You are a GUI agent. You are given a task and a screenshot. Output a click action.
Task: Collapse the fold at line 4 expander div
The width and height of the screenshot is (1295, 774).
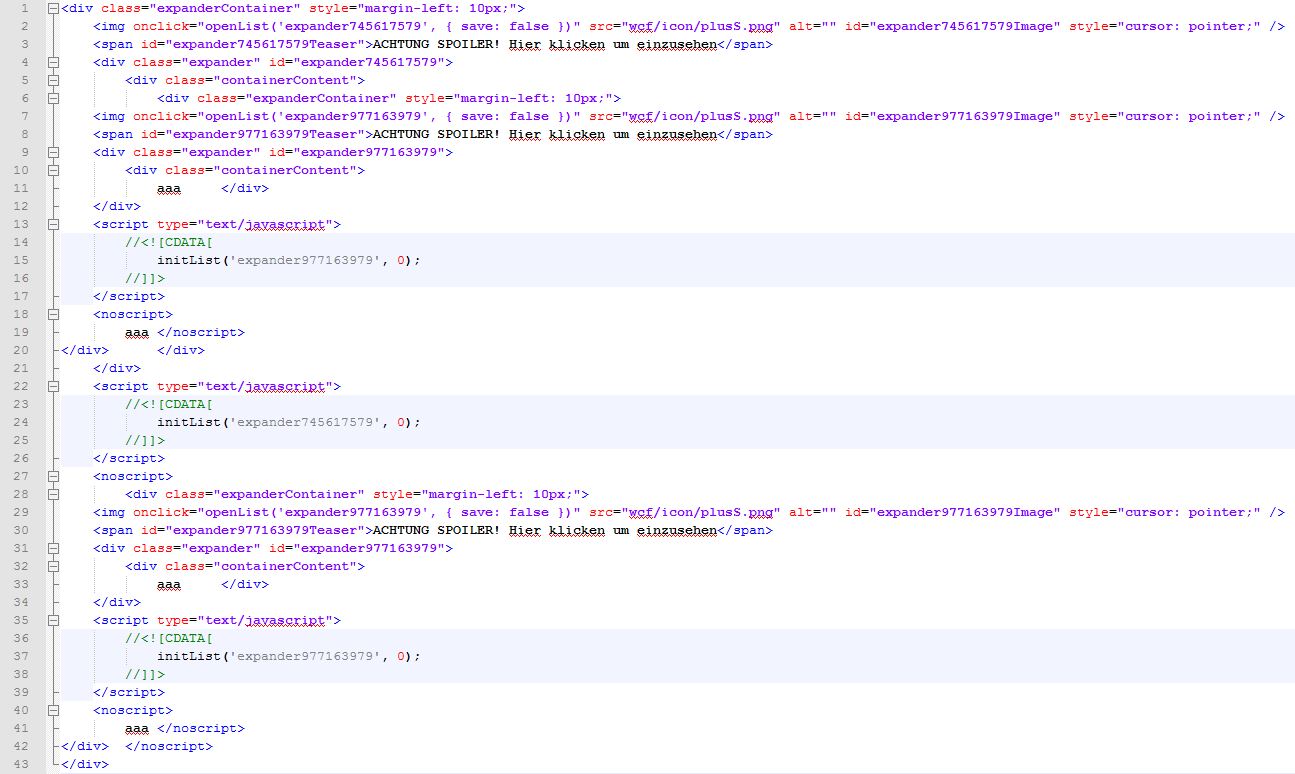(x=52, y=62)
